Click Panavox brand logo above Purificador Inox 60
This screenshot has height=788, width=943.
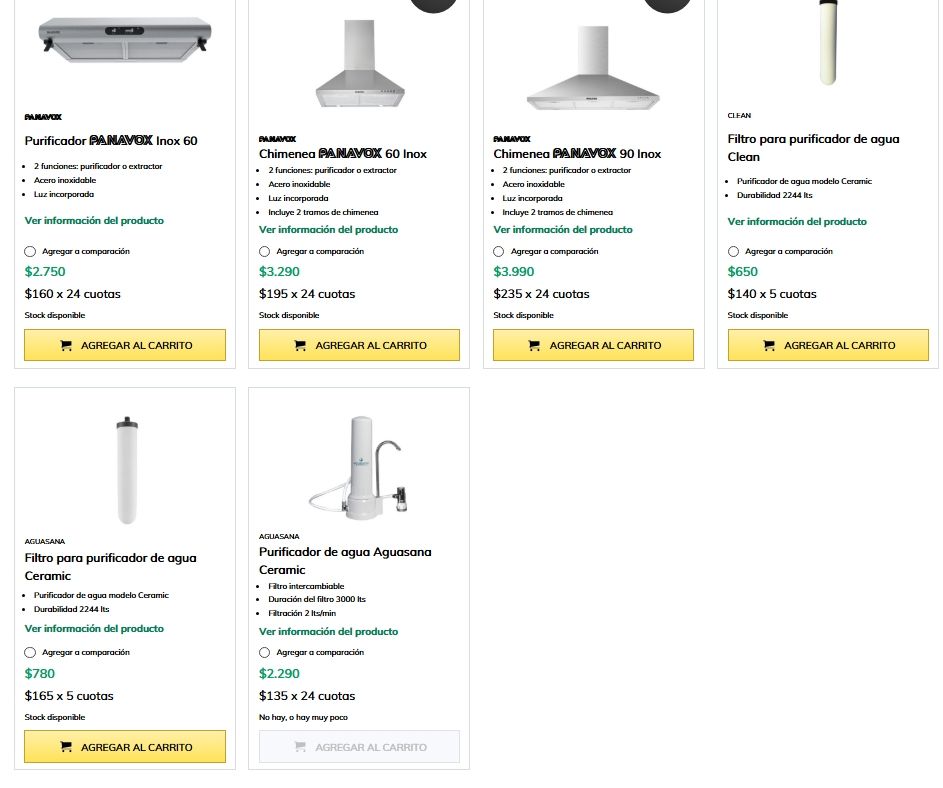click(x=43, y=117)
